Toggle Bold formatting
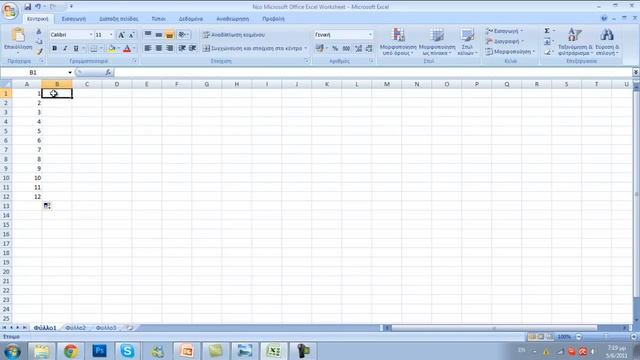The width and height of the screenshot is (640, 360). click(x=54, y=49)
